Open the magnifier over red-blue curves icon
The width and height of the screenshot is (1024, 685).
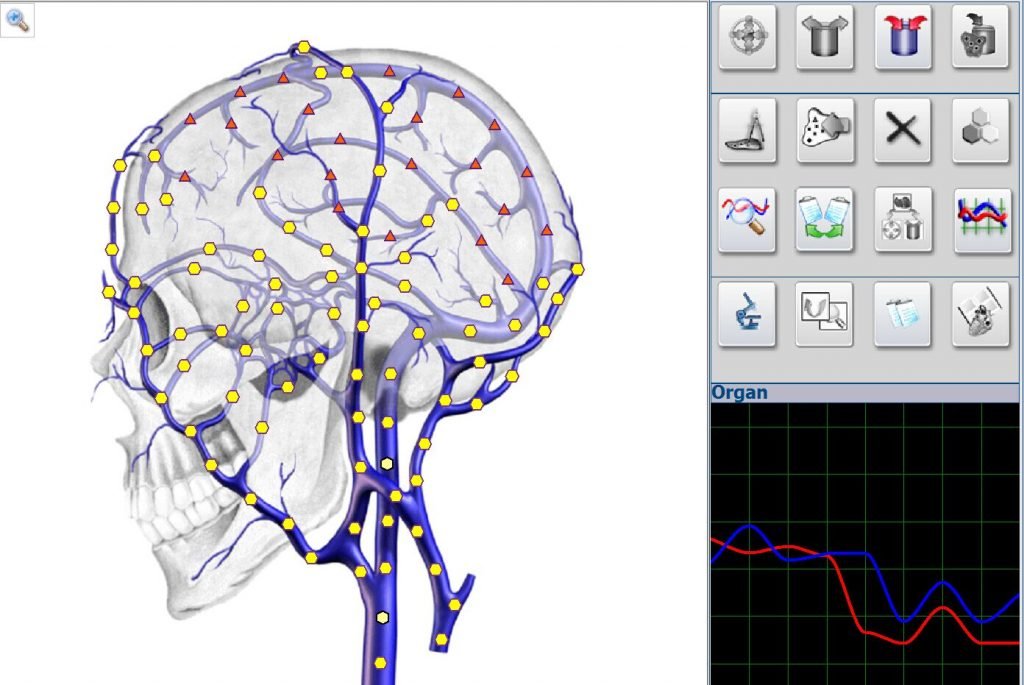(x=748, y=219)
